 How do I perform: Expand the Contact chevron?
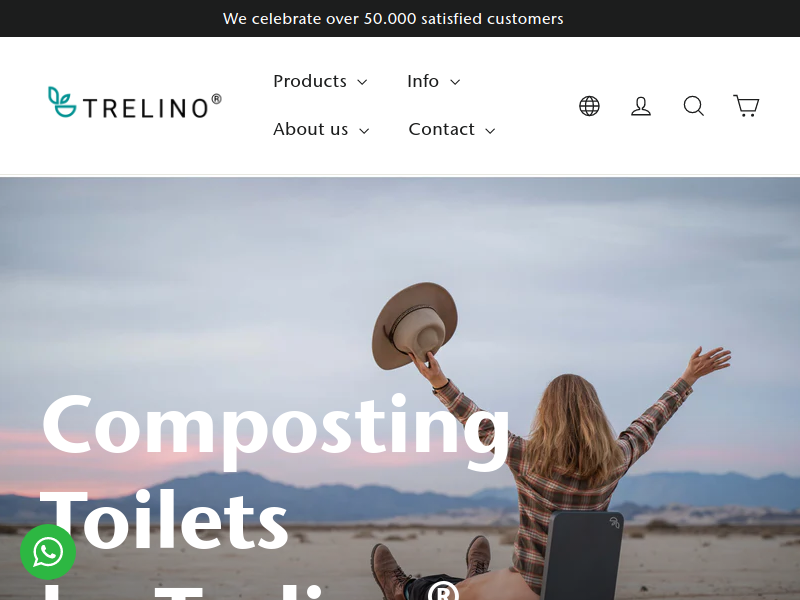tap(490, 131)
